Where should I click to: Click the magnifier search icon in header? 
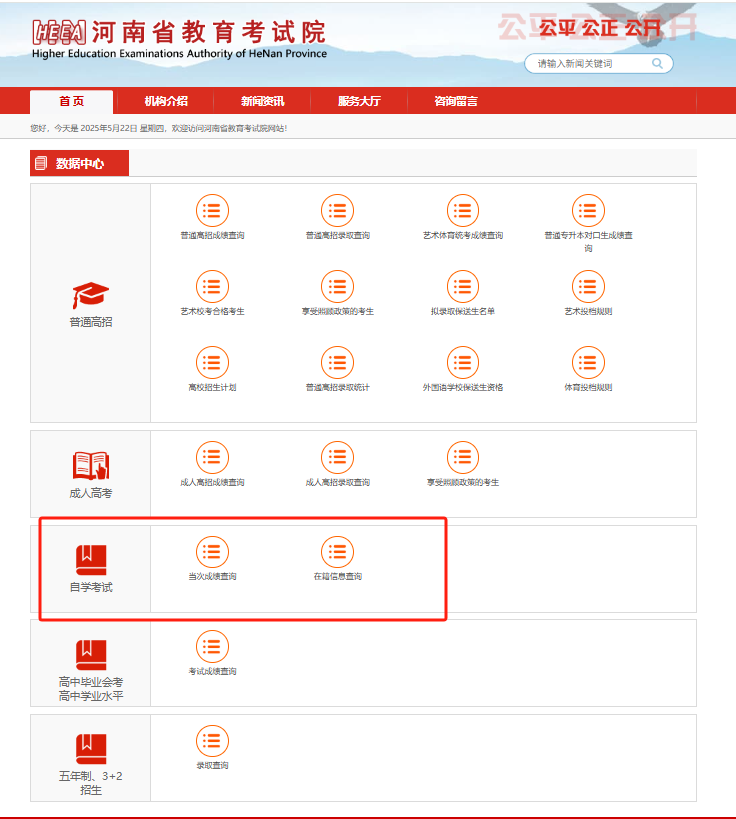(x=657, y=63)
